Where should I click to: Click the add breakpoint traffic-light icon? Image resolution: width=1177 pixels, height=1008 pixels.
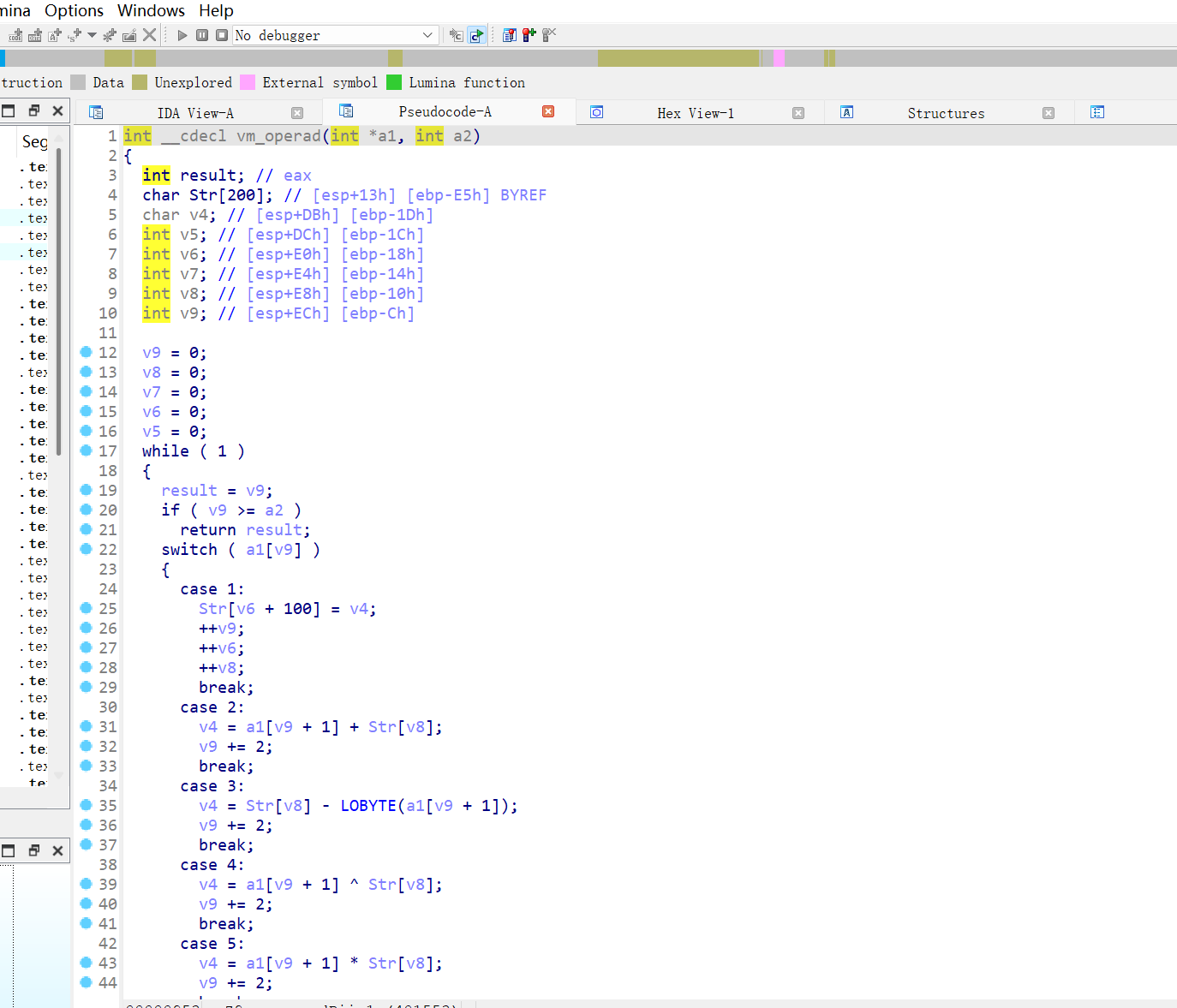pyautogui.click(x=529, y=35)
